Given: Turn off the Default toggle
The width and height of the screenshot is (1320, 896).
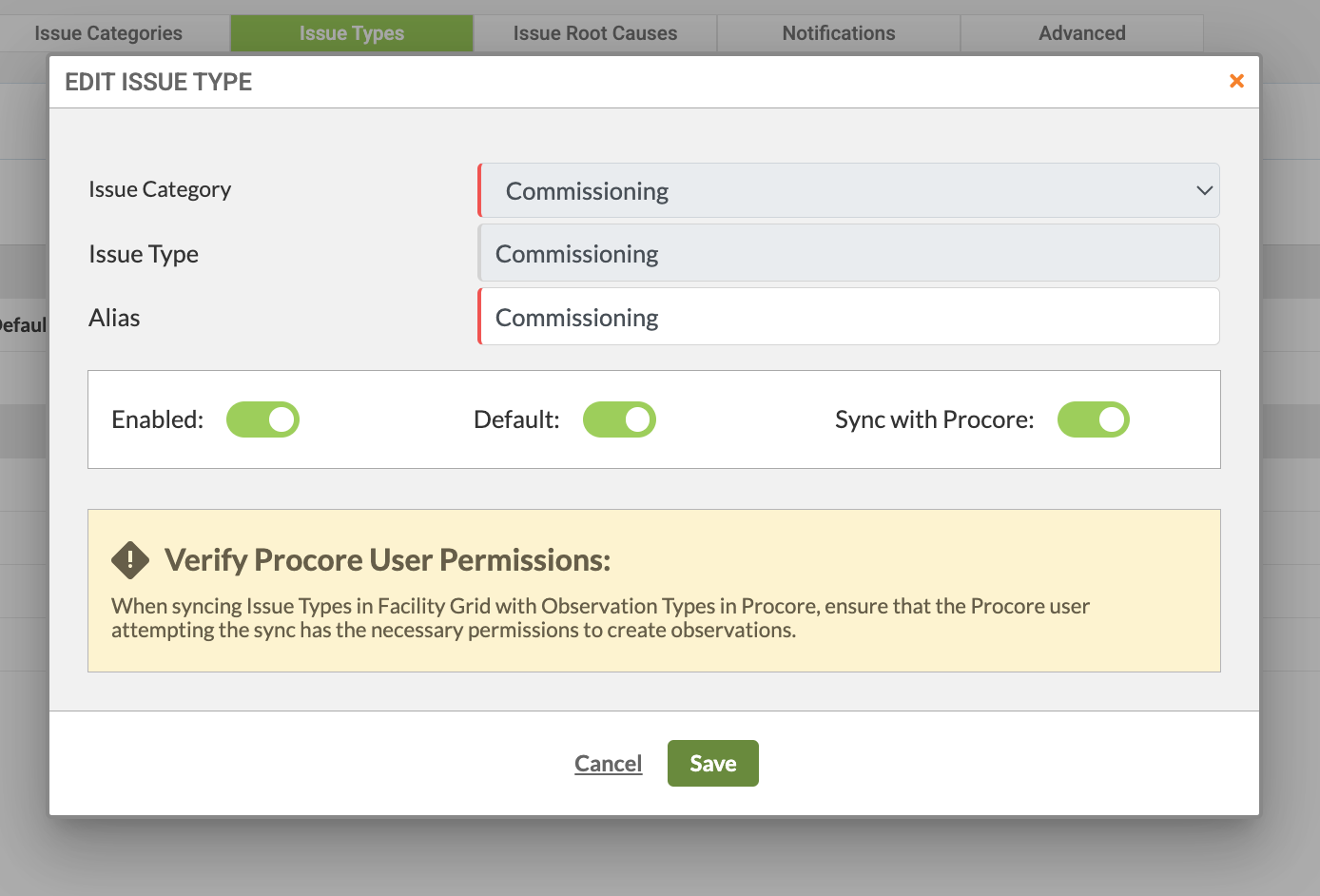Looking at the screenshot, I should click(x=619, y=419).
